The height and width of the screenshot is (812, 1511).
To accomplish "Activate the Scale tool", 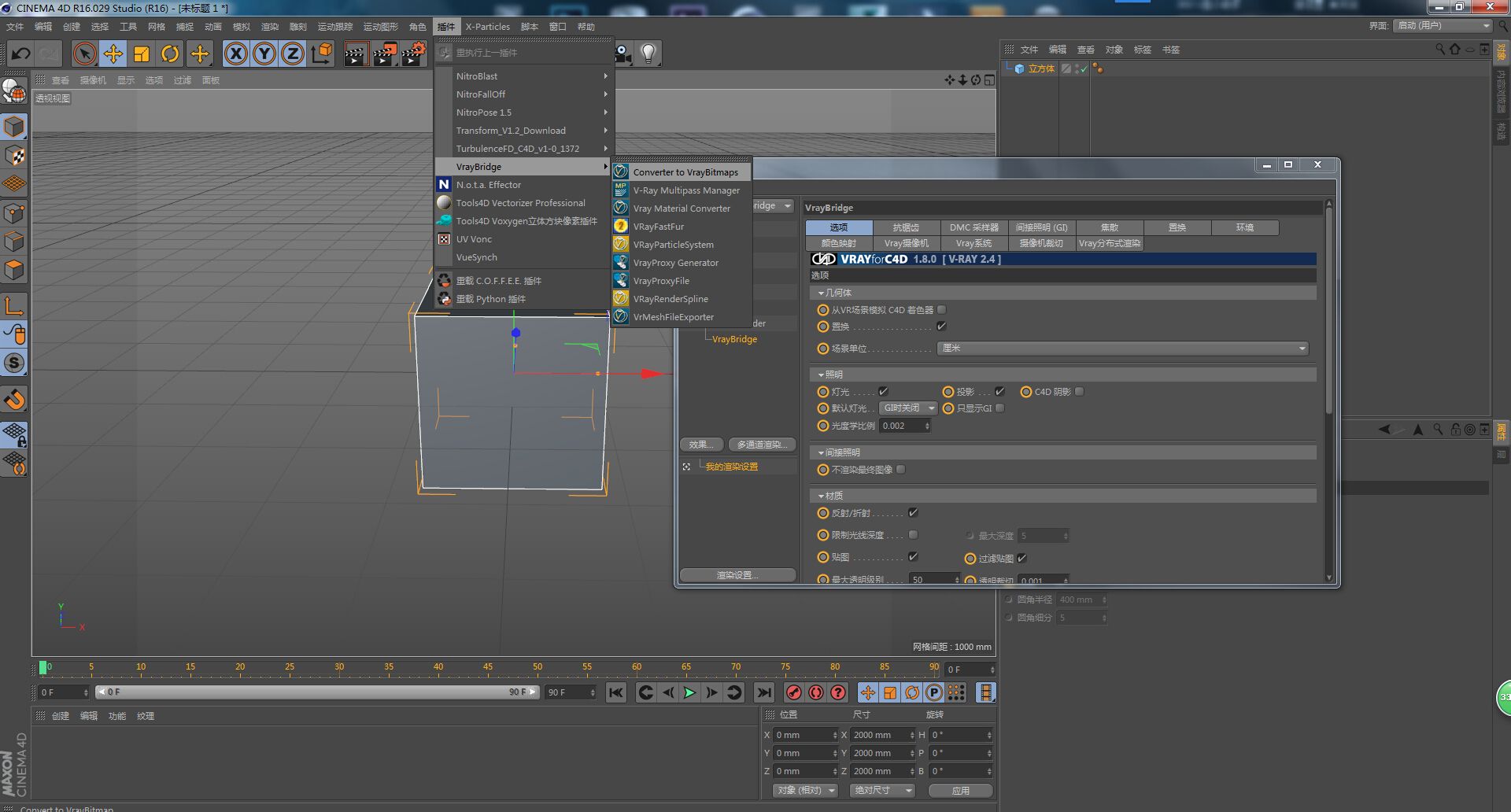I will click(142, 54).
